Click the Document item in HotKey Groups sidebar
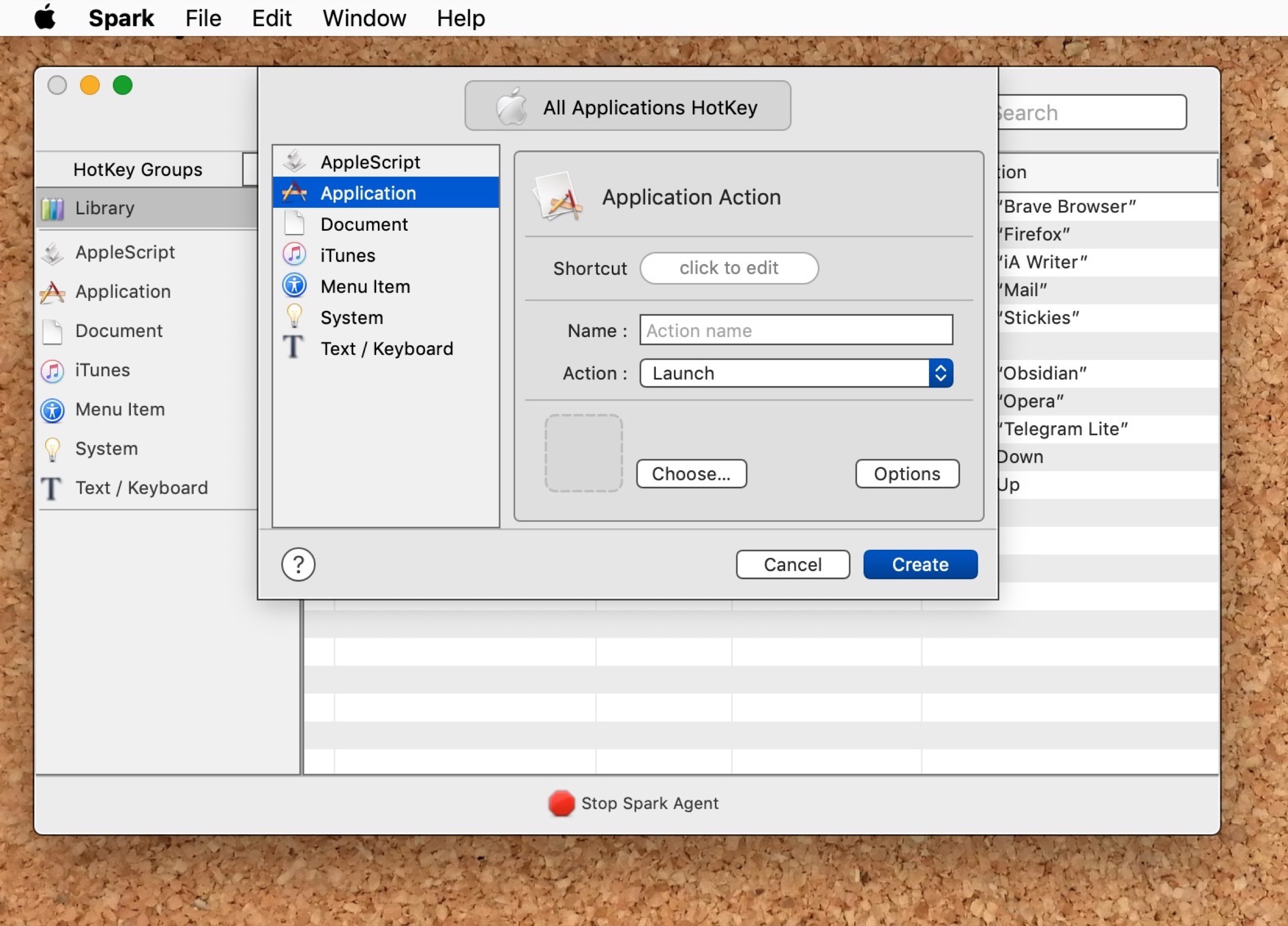This screenshot has height=926, width=1288. coord(118,331)
